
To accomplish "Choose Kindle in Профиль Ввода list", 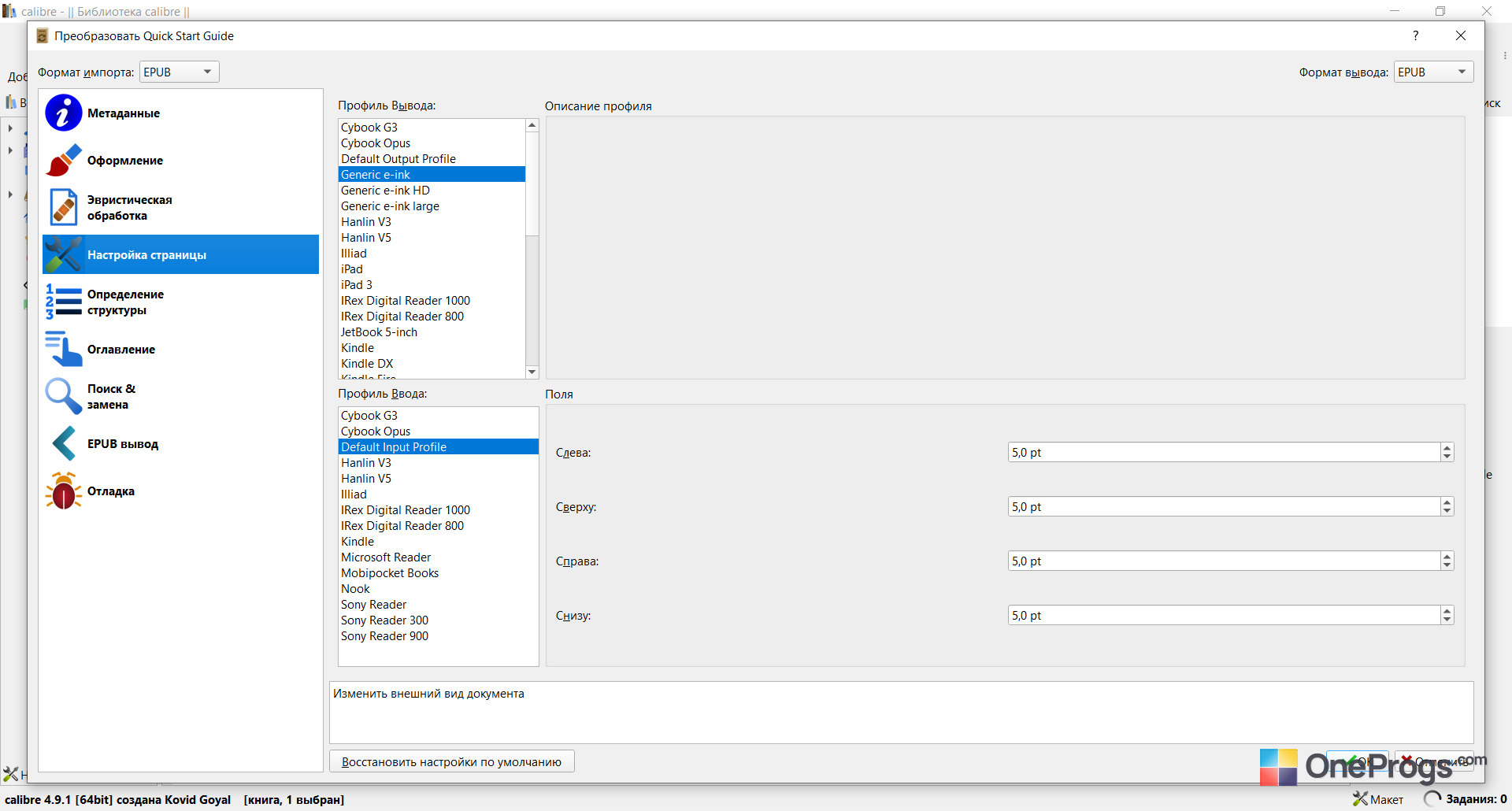I will click(439, 541).
